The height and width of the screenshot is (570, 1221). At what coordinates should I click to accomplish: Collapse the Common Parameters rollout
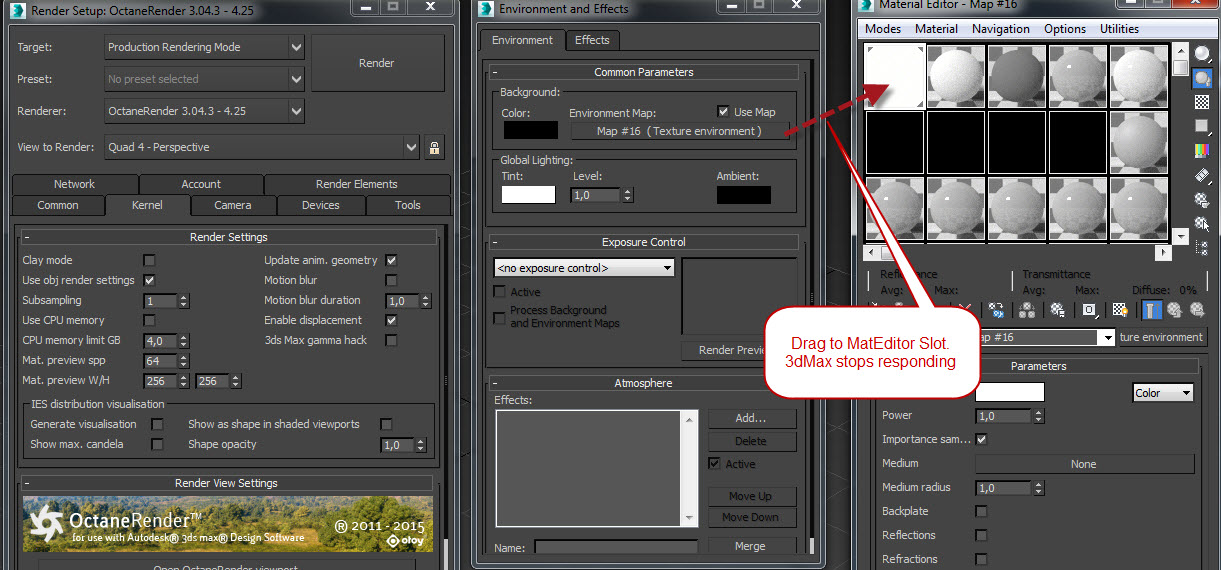(643, 72)
